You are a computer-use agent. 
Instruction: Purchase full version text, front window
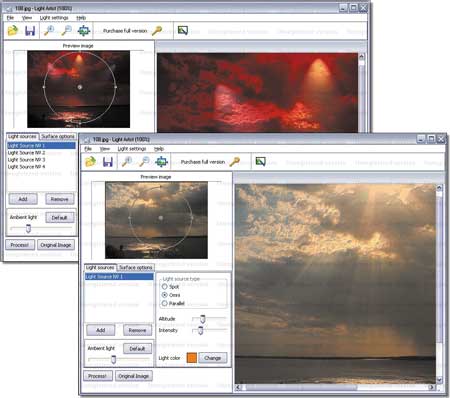point(203,162)
